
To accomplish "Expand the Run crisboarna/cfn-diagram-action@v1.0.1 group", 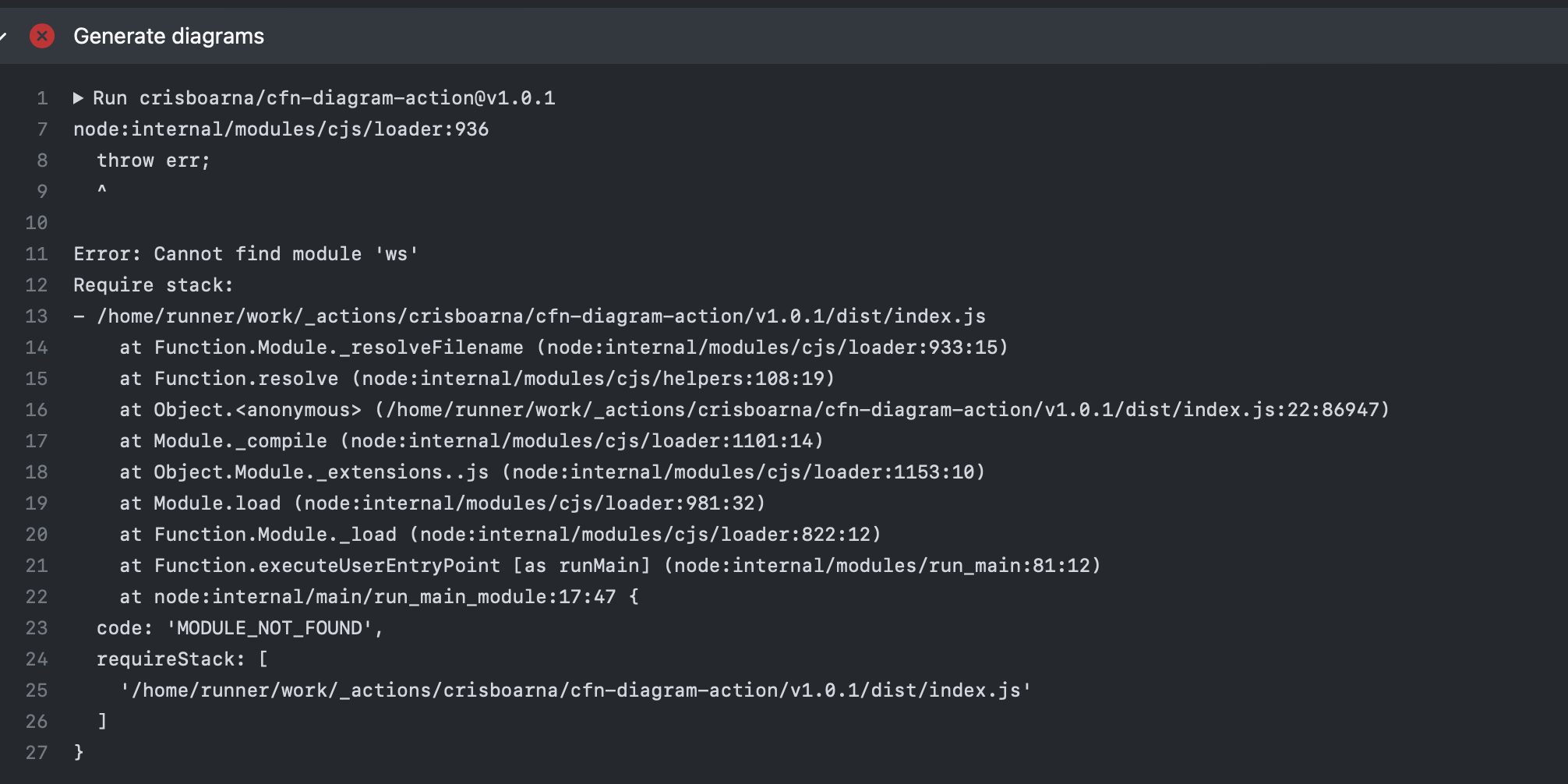I will click(79, 97).
